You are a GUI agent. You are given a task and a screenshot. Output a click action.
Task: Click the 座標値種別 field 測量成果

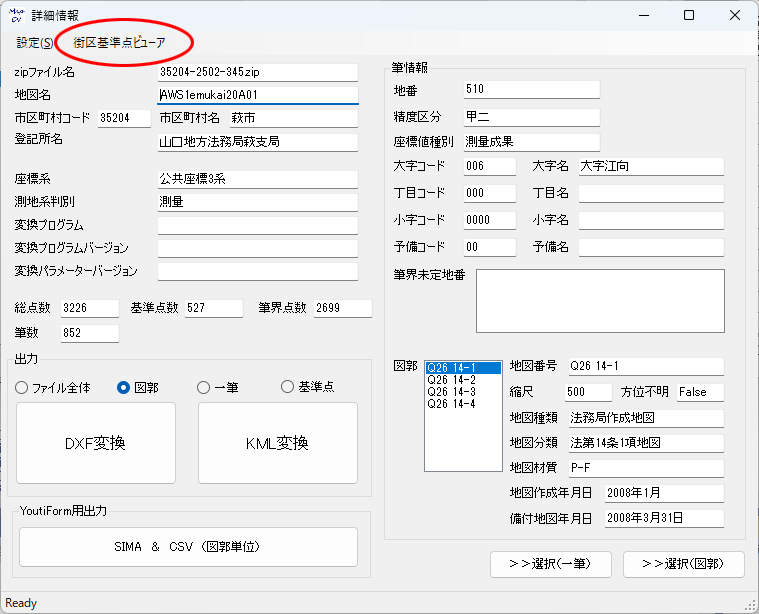point(531,142)
